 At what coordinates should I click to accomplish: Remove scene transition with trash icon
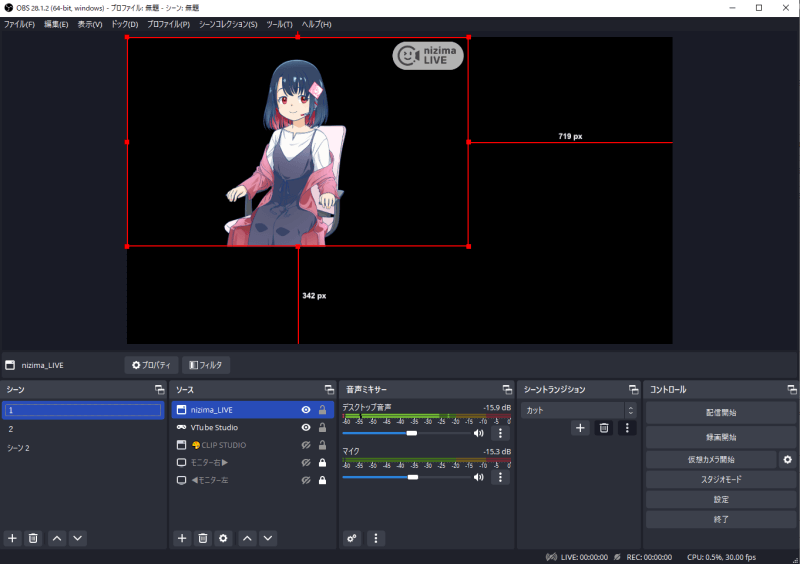pyautogui.click(x=604, y=428)
